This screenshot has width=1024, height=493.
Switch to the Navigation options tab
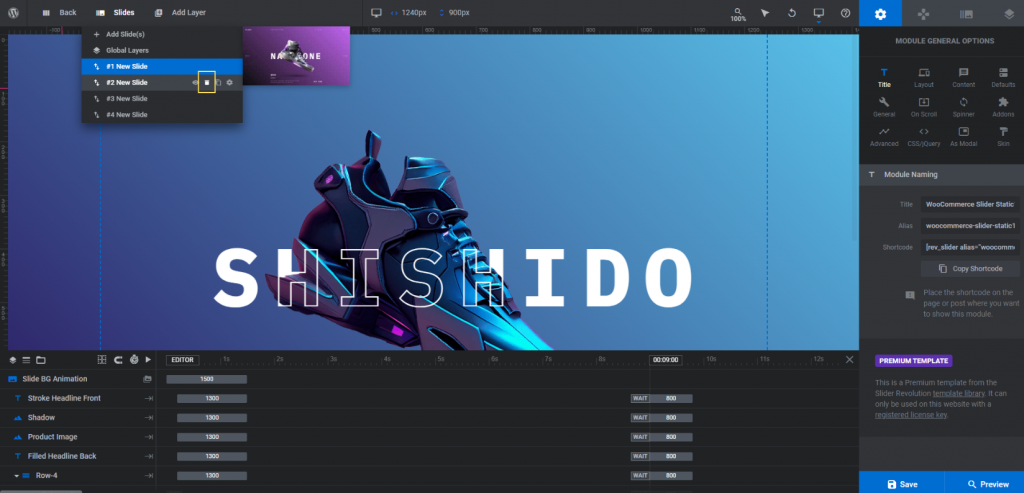point(923,13)
